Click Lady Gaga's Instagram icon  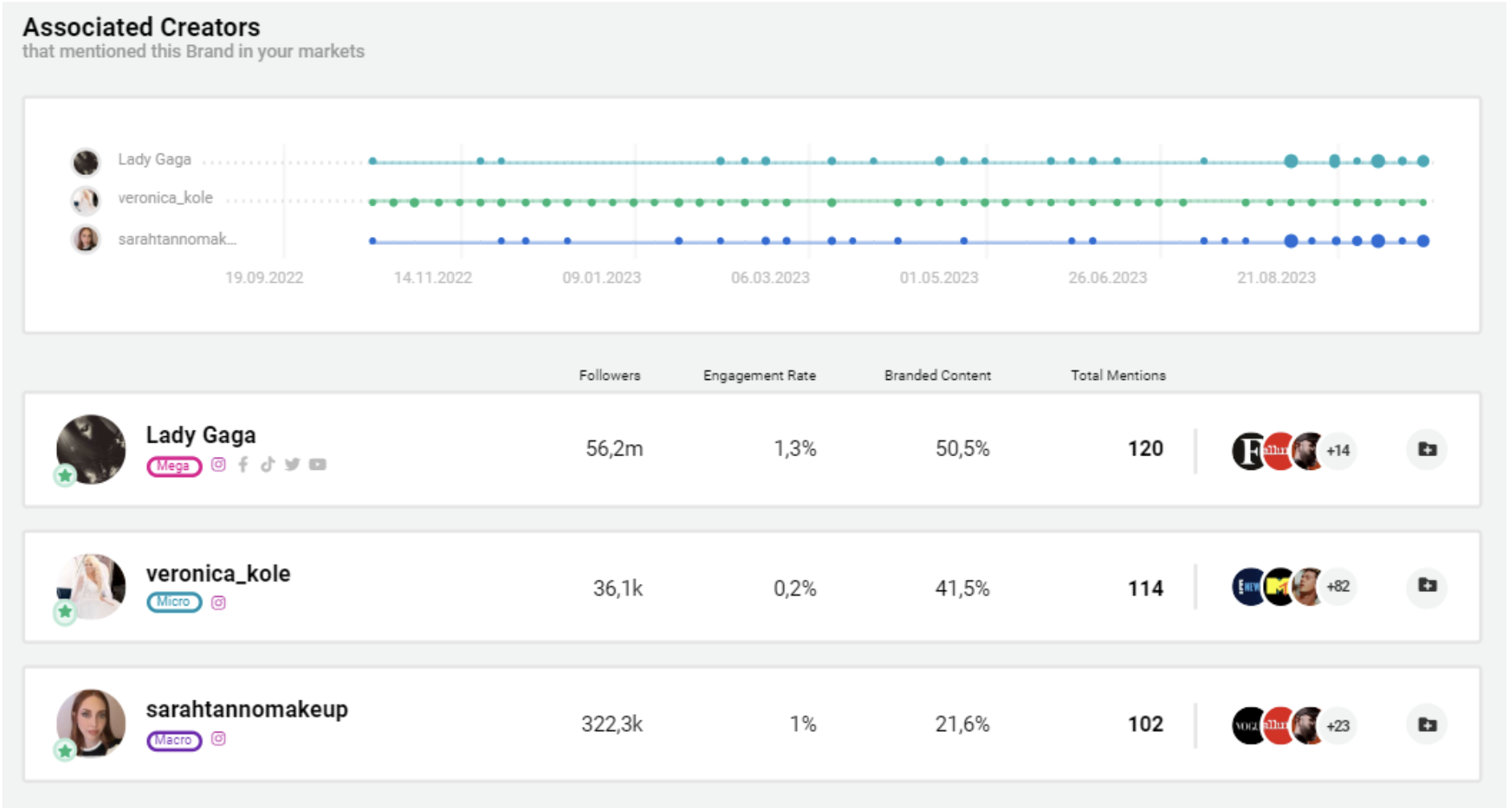click(219, 464)
